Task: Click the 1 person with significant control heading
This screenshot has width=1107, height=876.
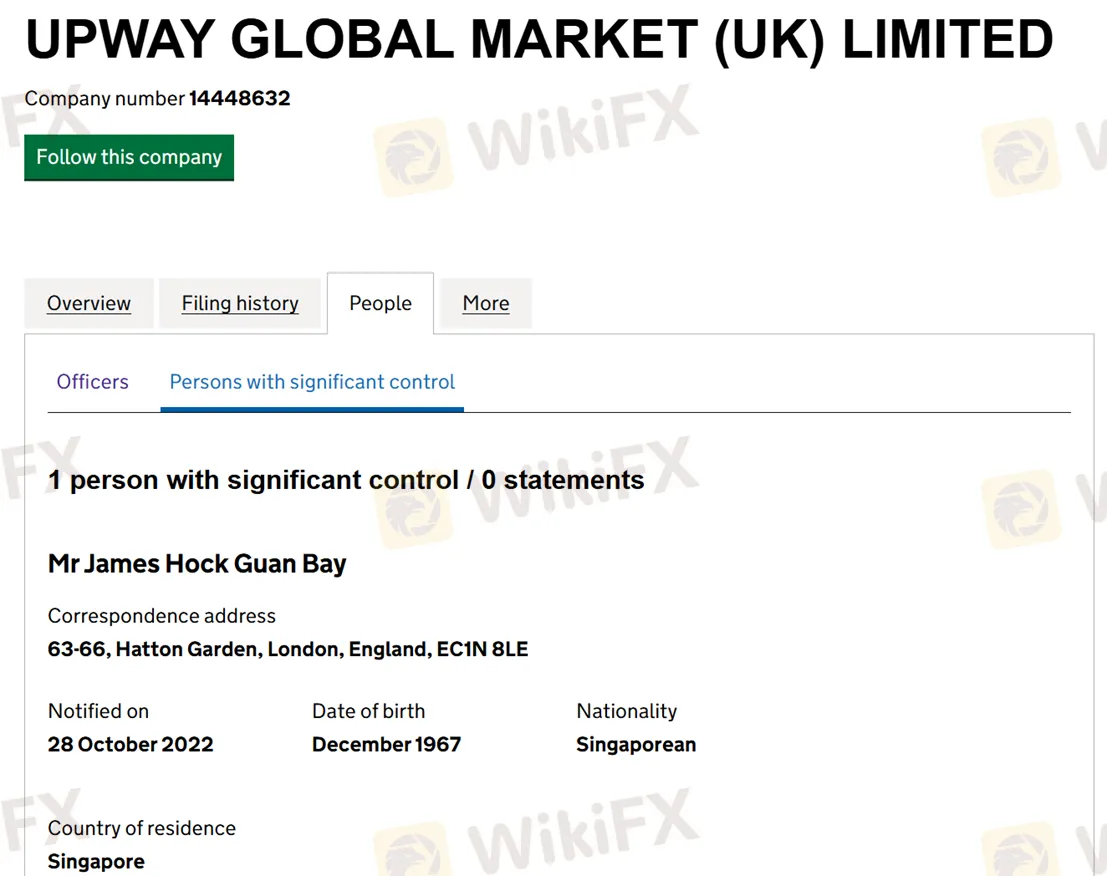Action: click(346, 480)
